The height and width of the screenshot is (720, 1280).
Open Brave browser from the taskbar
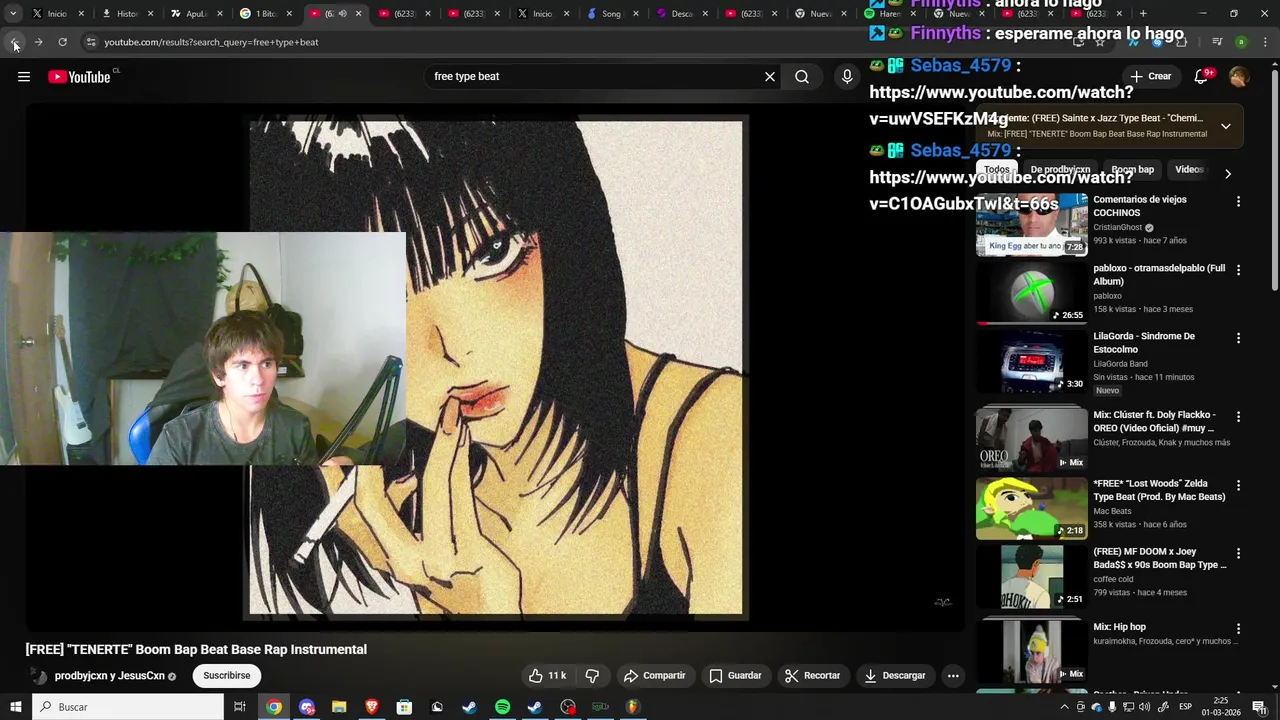tap(372, 707)
